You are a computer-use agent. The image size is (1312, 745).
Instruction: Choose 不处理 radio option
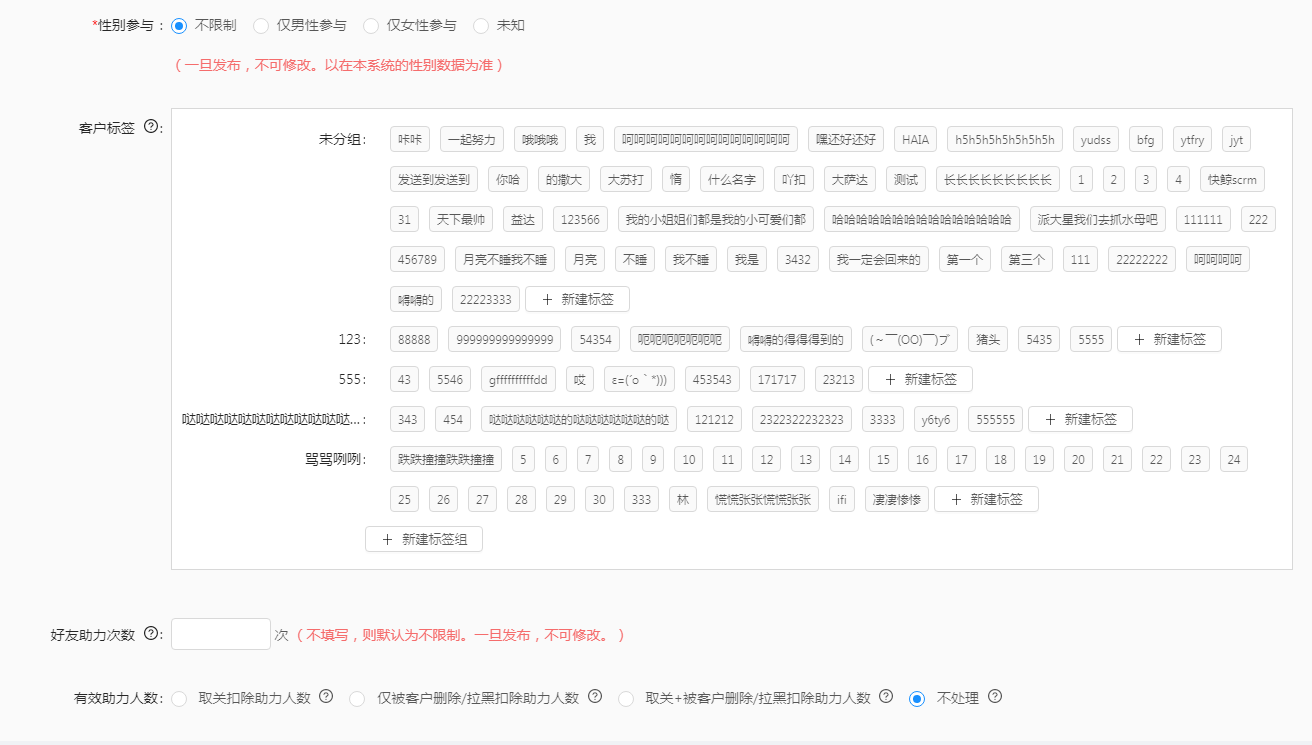click(x=917, y=699)
